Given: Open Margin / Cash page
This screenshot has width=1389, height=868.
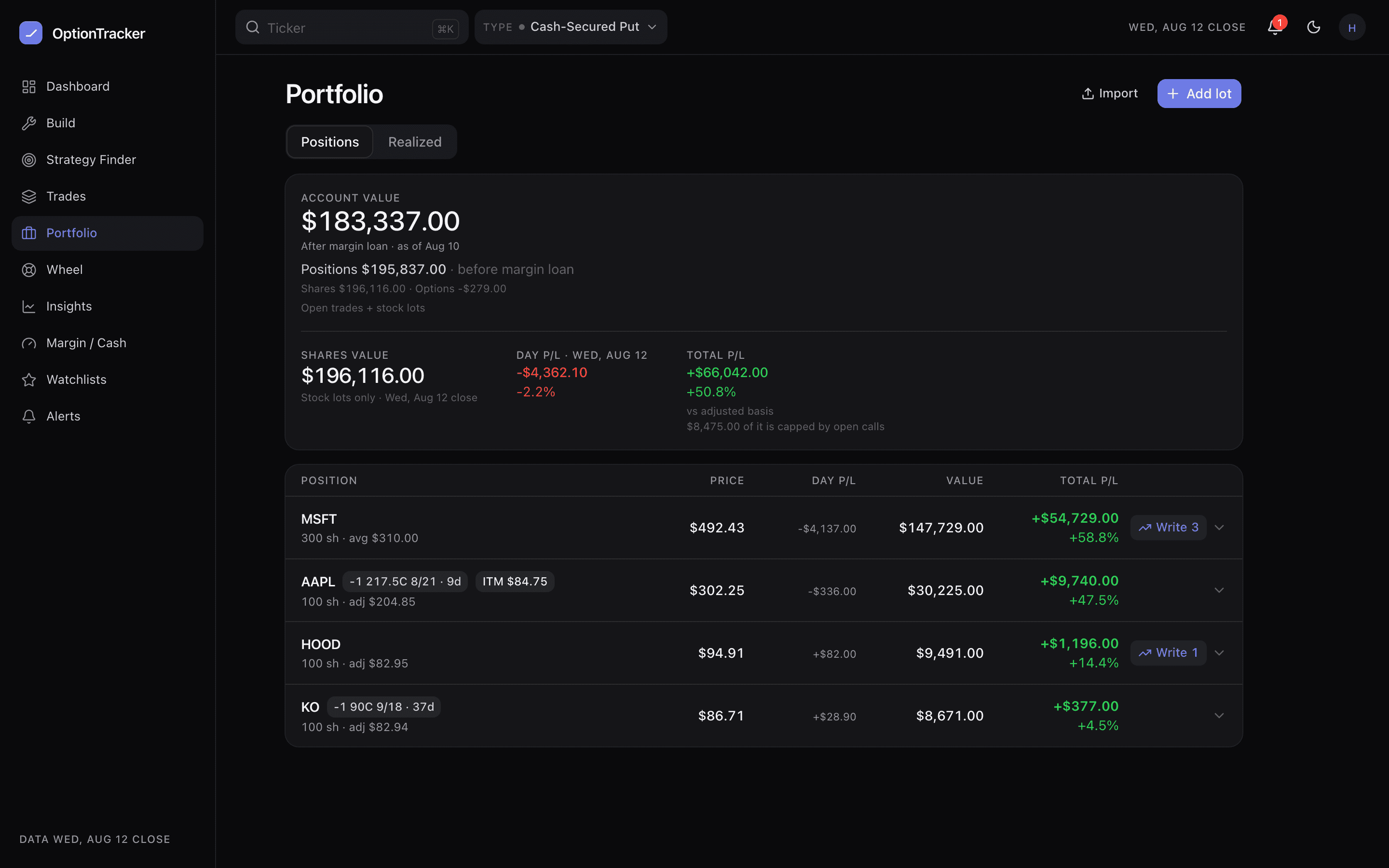Looking at the screenshot, I should pyautogui.click(x=108, y=343).
